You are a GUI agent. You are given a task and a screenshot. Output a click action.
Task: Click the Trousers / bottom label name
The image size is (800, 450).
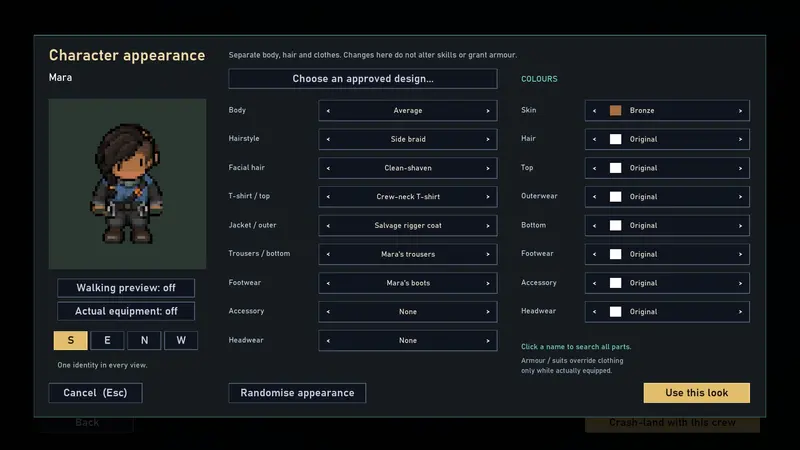pyautogui.click(x=259, y=254)
